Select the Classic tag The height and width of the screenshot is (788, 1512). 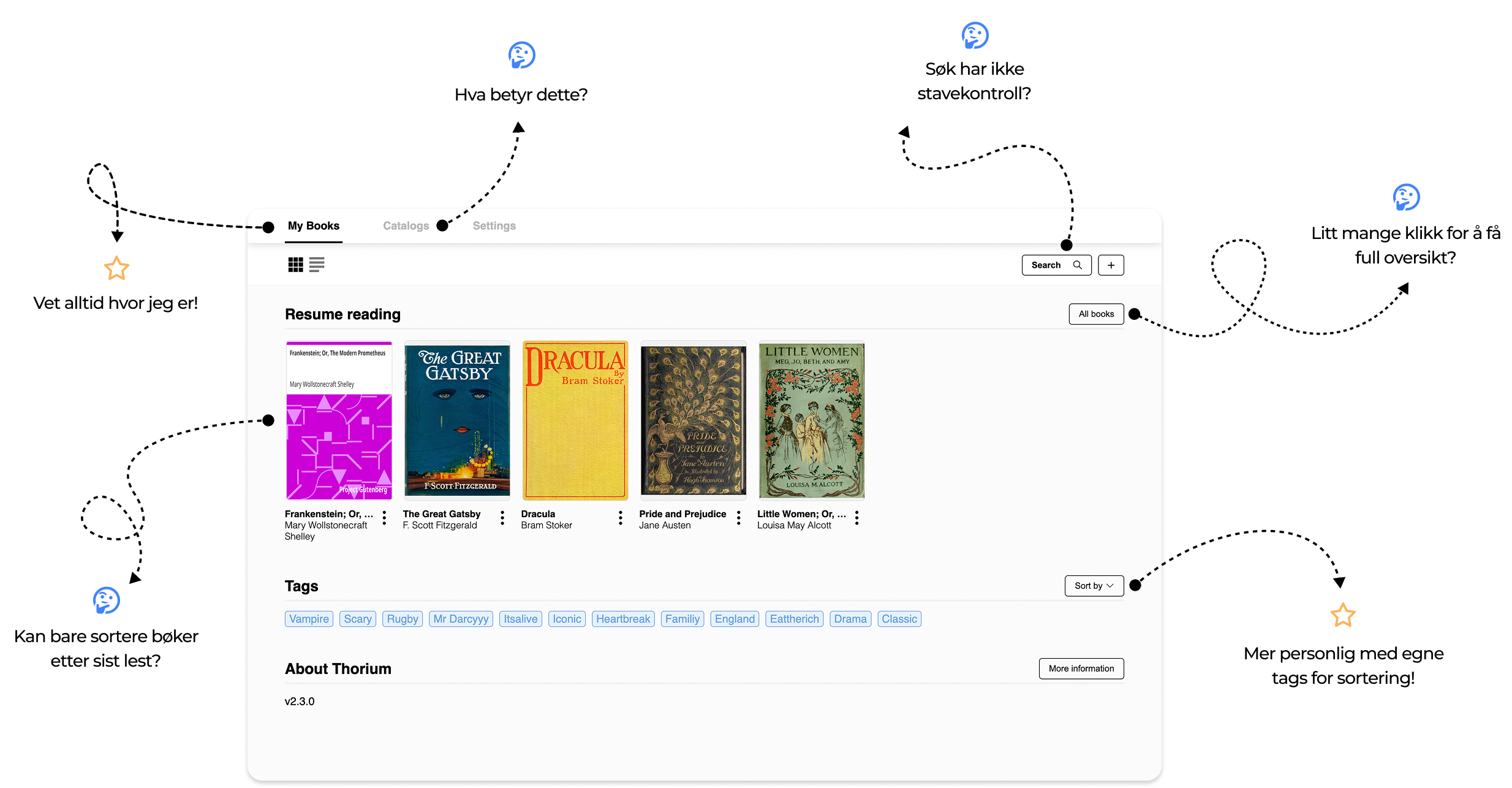click(x=899, y=619)
